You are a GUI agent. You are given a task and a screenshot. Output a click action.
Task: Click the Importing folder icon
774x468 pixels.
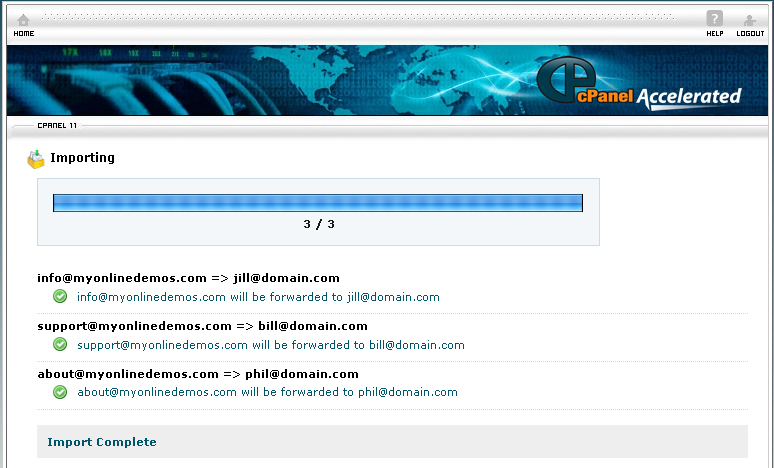pyautogui.click(x=36, y=159)
